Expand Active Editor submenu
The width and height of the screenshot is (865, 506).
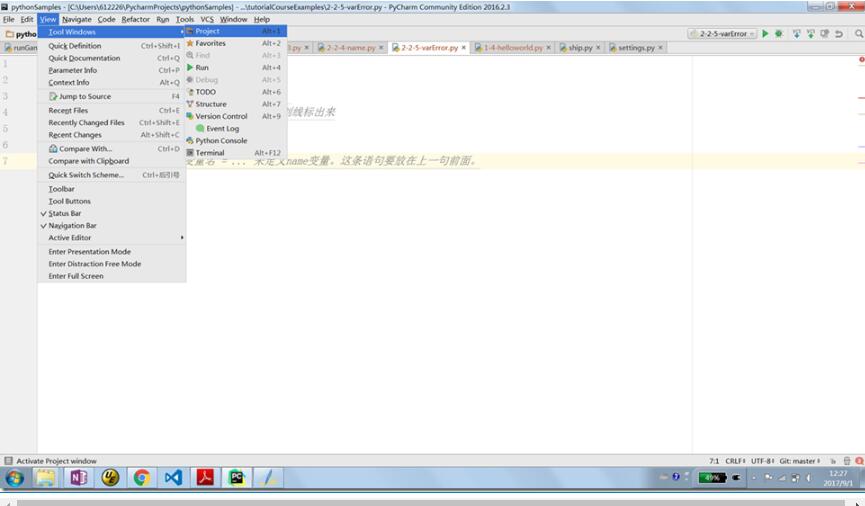112,237
